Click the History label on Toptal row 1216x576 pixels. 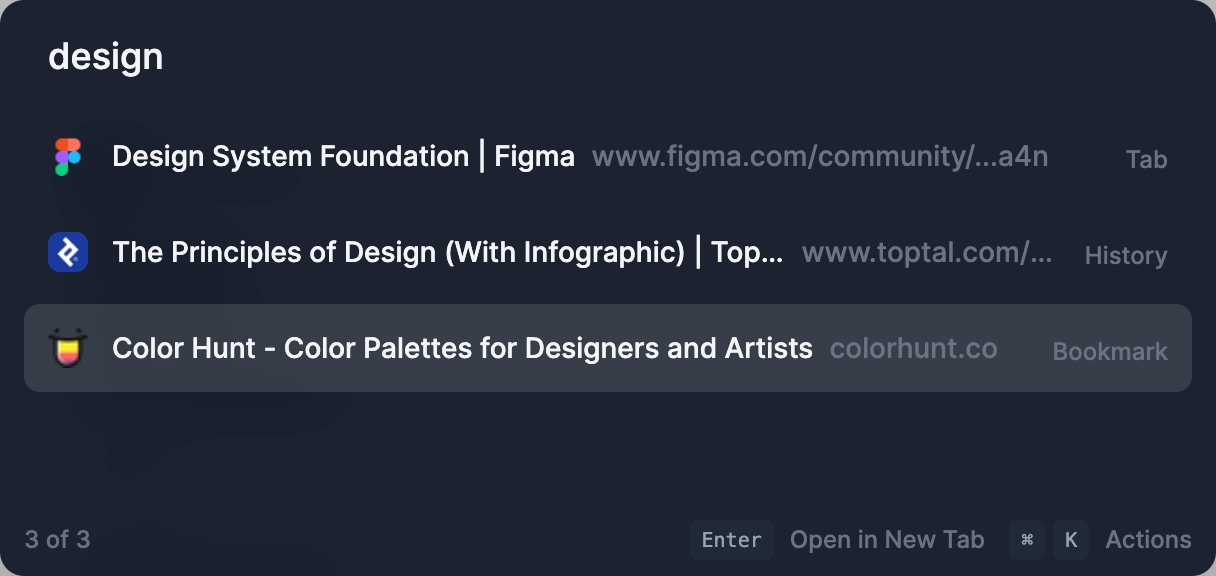click(1125, 256)
